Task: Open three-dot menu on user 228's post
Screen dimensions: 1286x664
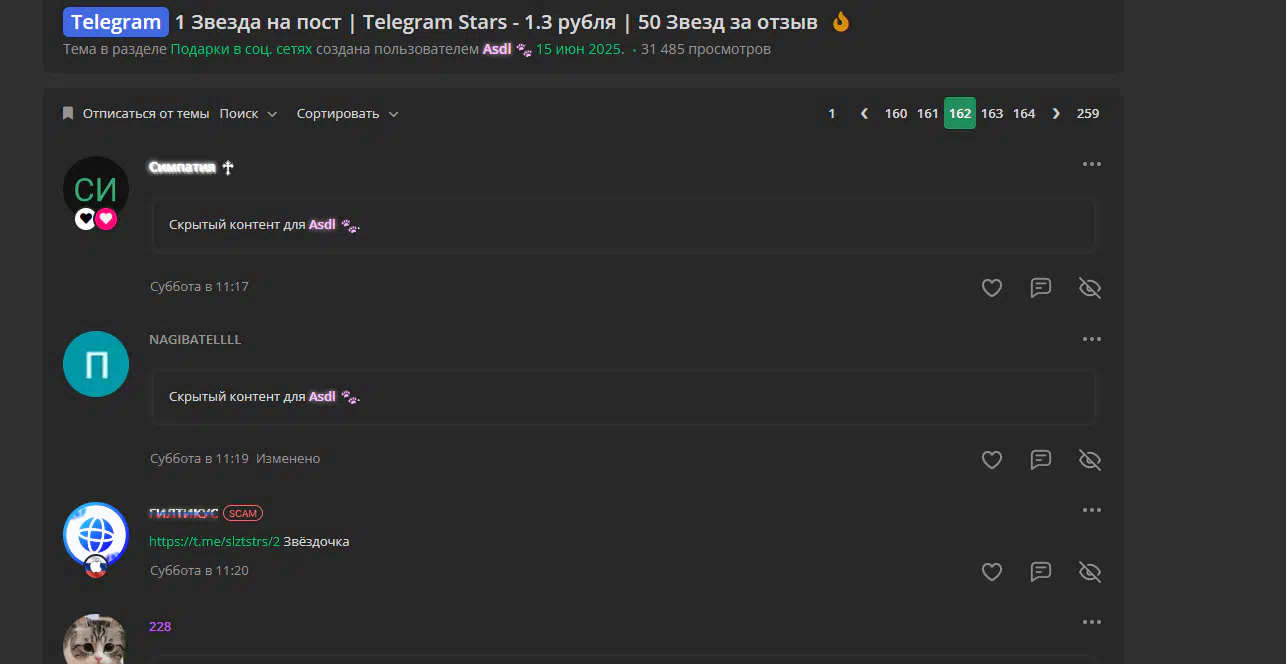Action: (x=1091, y=622)
